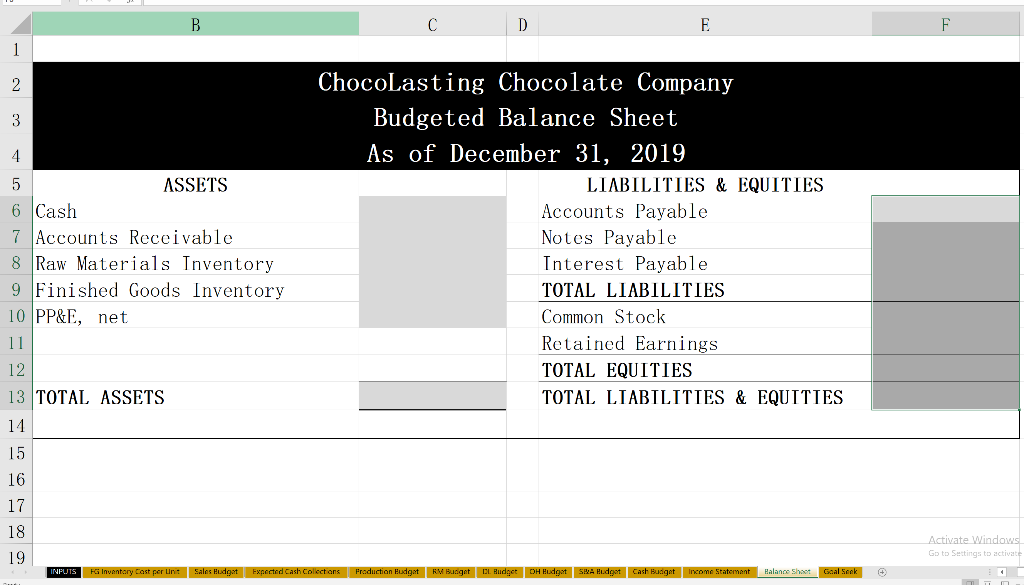Select the PP&E, net cell

pyautogui.click(x=195, y=317)
